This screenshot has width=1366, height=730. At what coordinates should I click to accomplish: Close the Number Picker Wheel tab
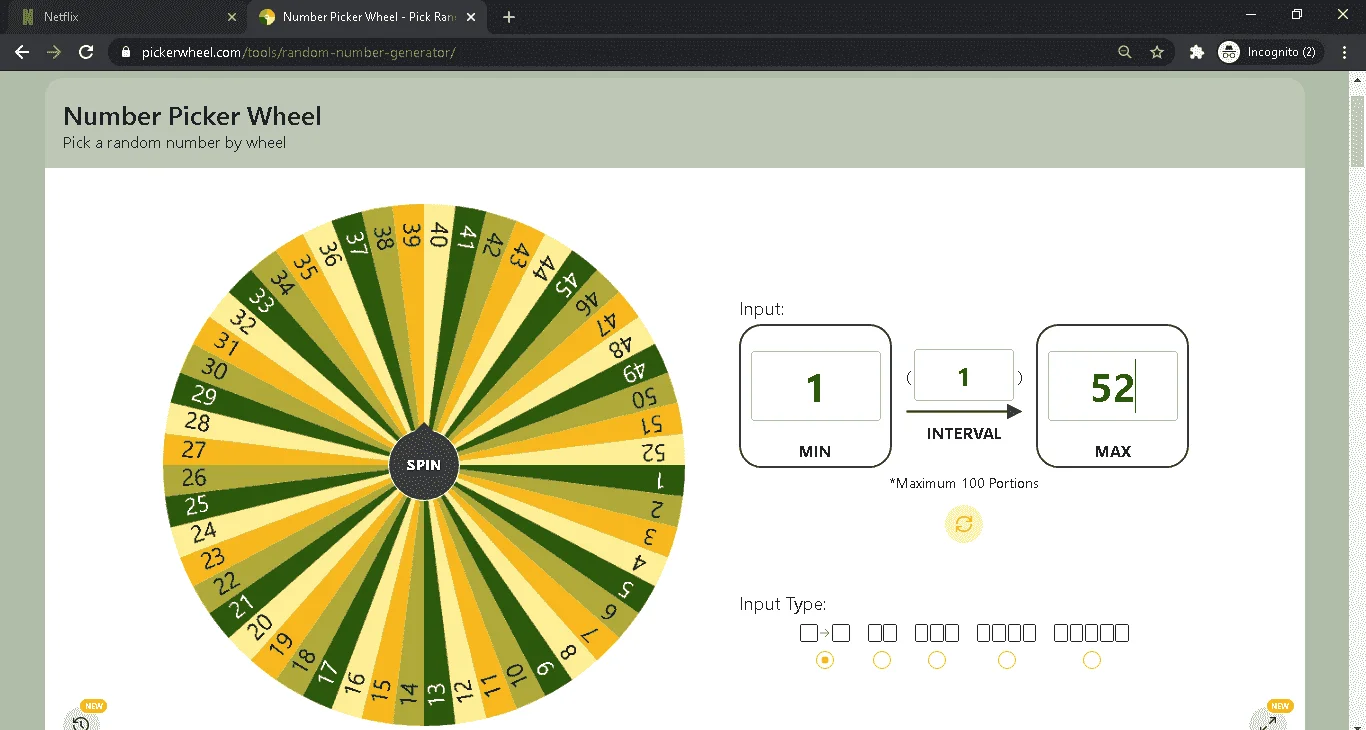click(x=470, y=17)
